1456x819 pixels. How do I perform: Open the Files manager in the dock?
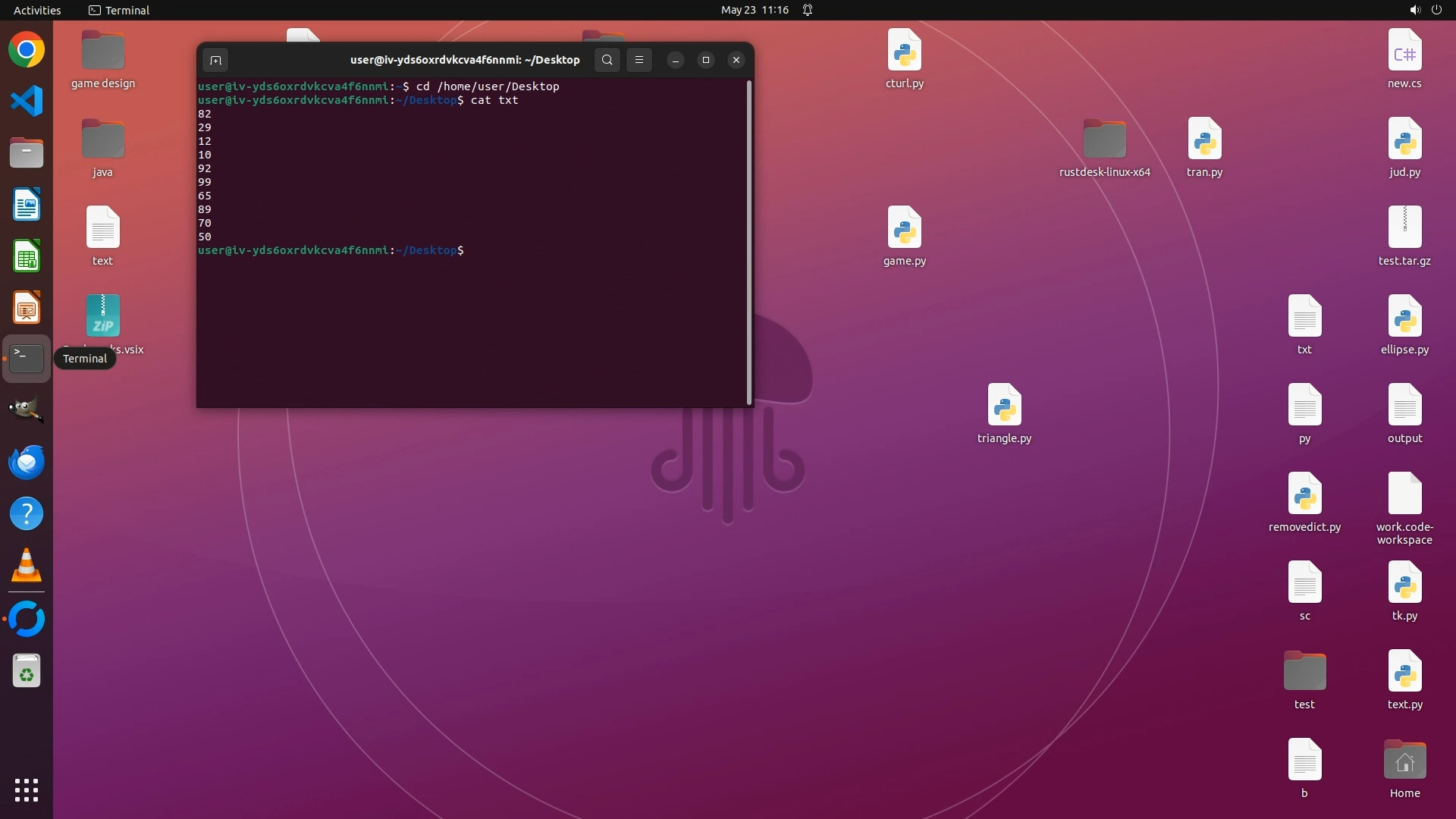pyautogui.click(x=27, y=153)
